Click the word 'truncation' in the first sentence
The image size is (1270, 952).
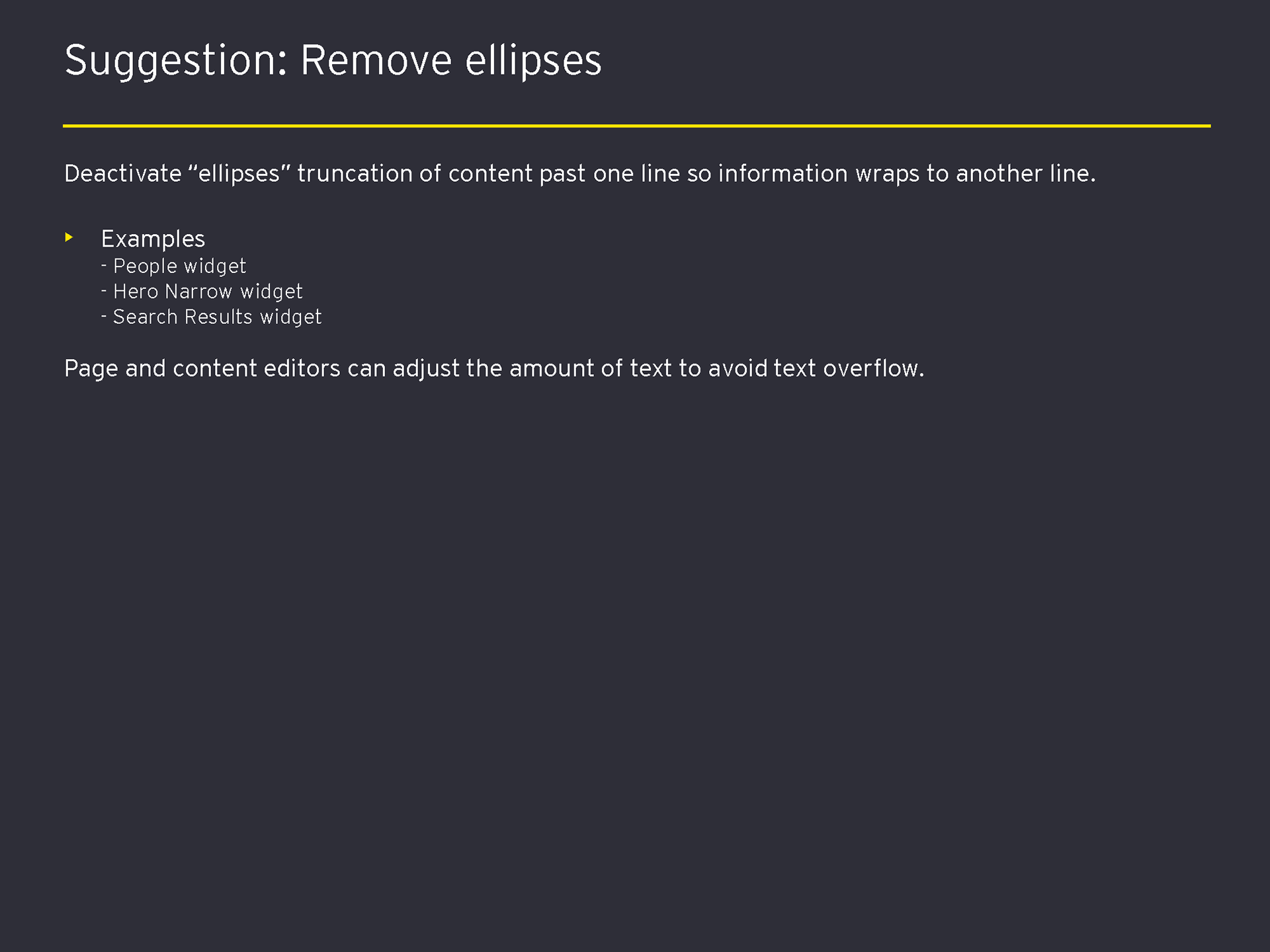click(x=355, y=174)
